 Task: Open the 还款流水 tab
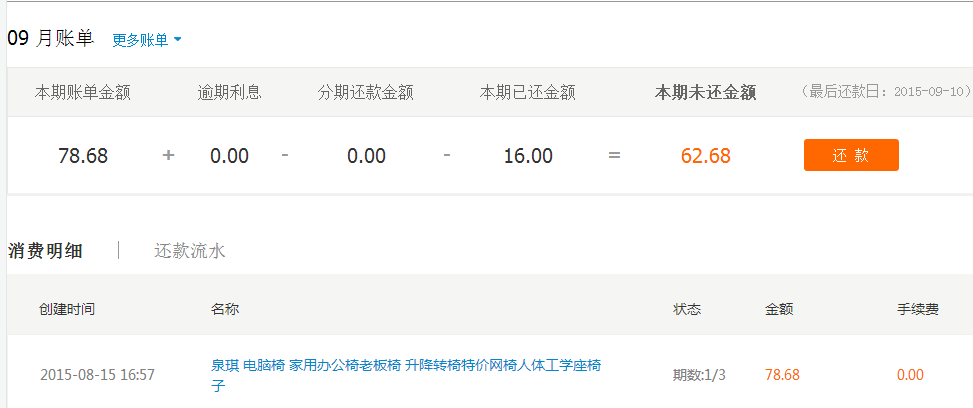tap(190, 251)
